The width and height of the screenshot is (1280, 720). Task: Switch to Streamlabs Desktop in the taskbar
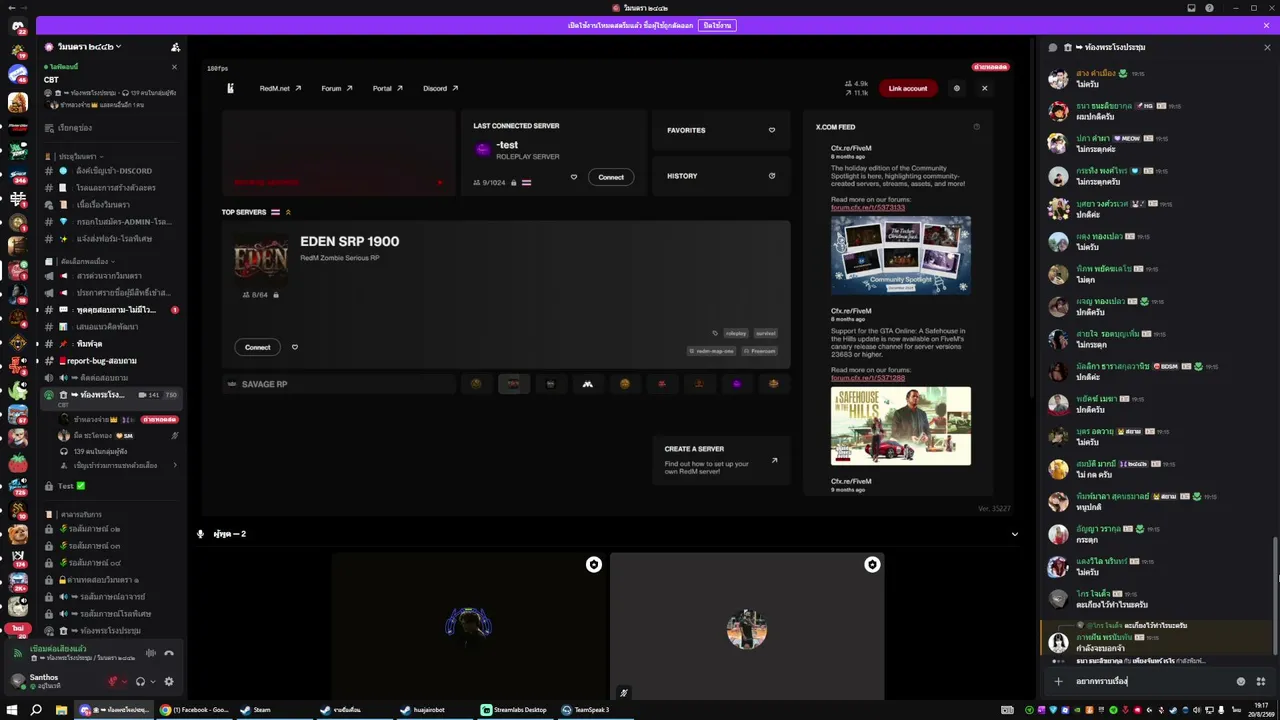click(514, 710)
